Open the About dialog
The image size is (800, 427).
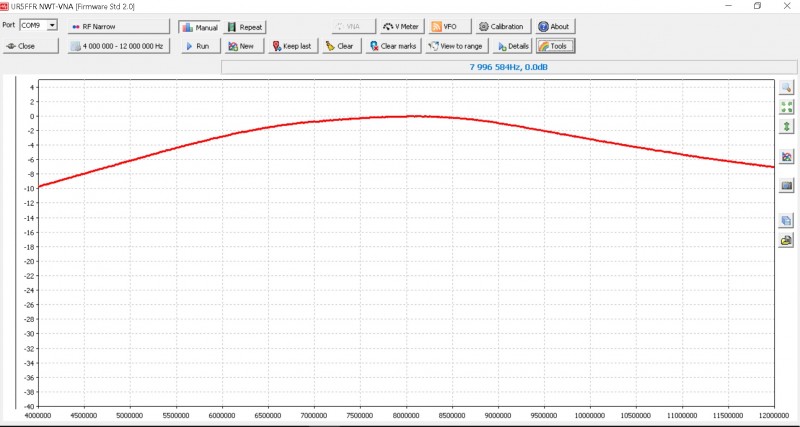click(555, 27)
